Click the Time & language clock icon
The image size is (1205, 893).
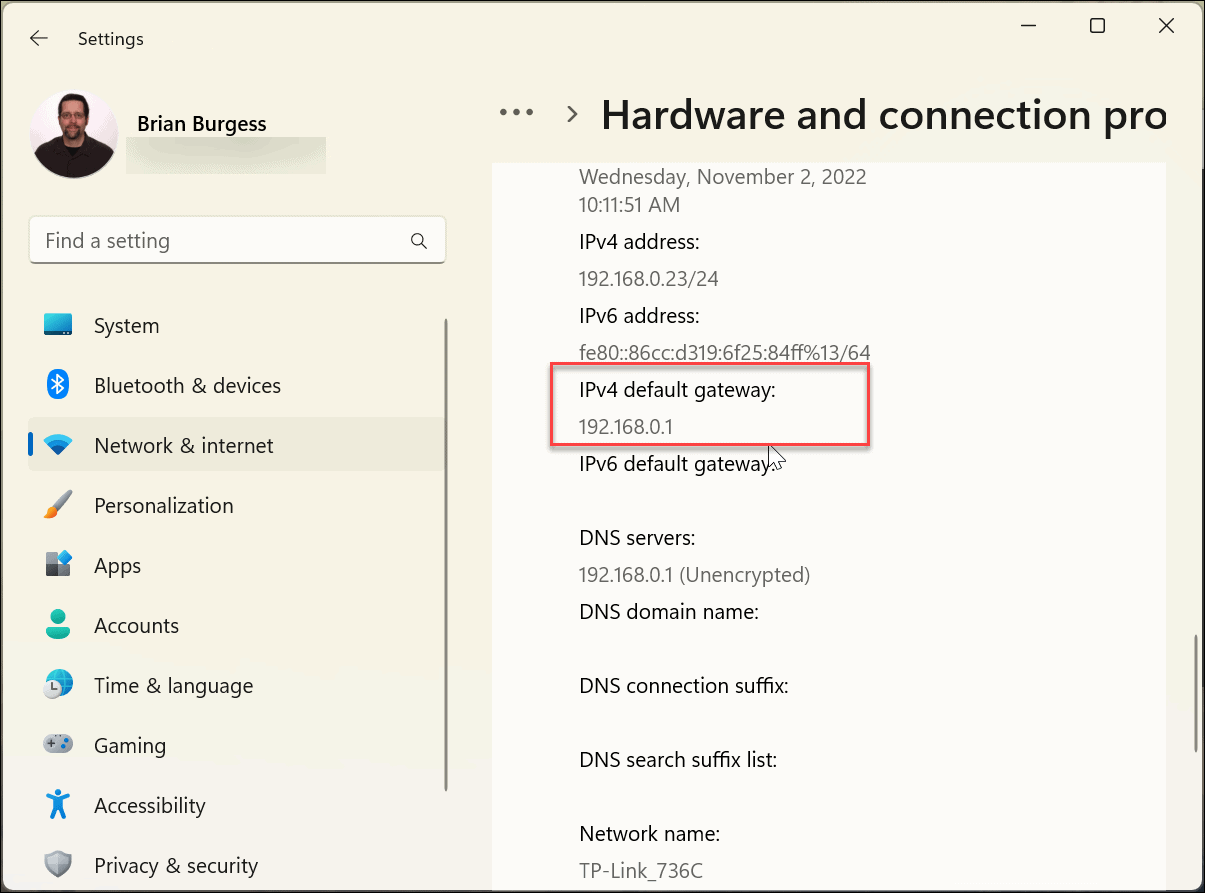58,684
